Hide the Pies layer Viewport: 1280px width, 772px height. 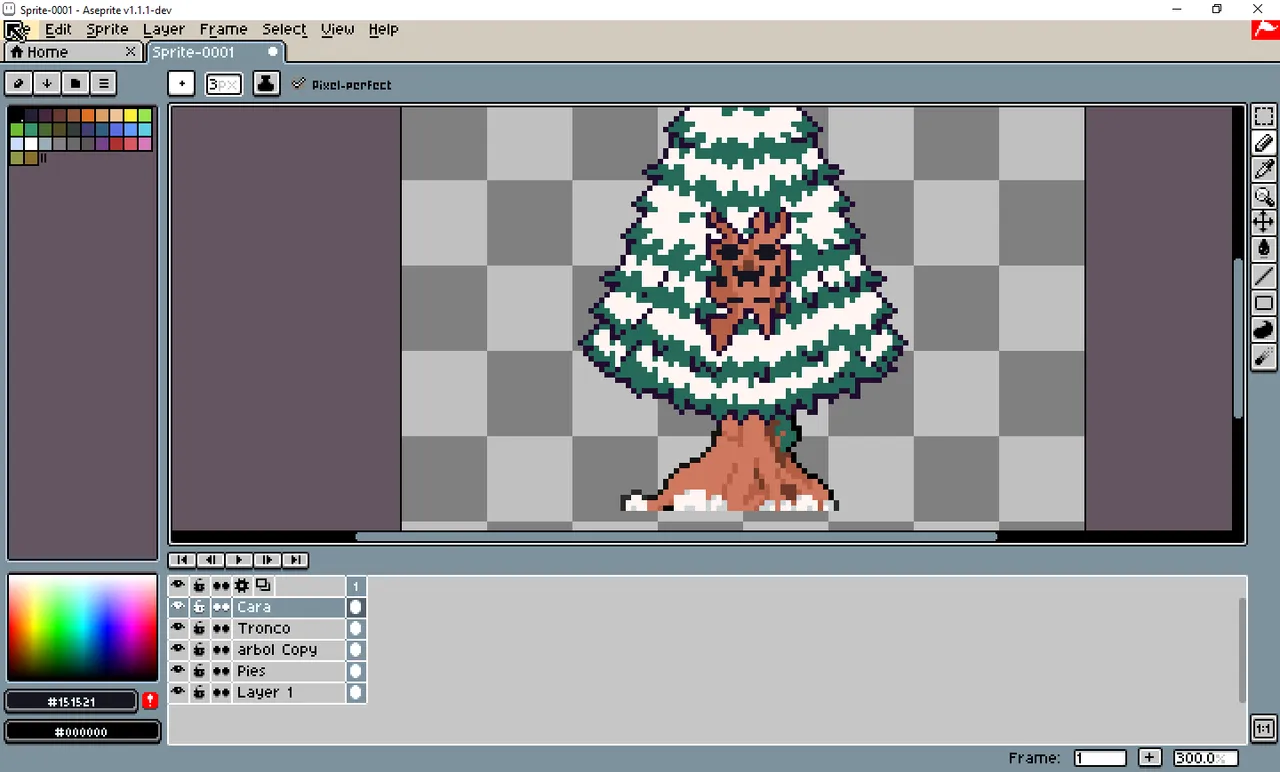pyautogui.click(x=178, y=671)
